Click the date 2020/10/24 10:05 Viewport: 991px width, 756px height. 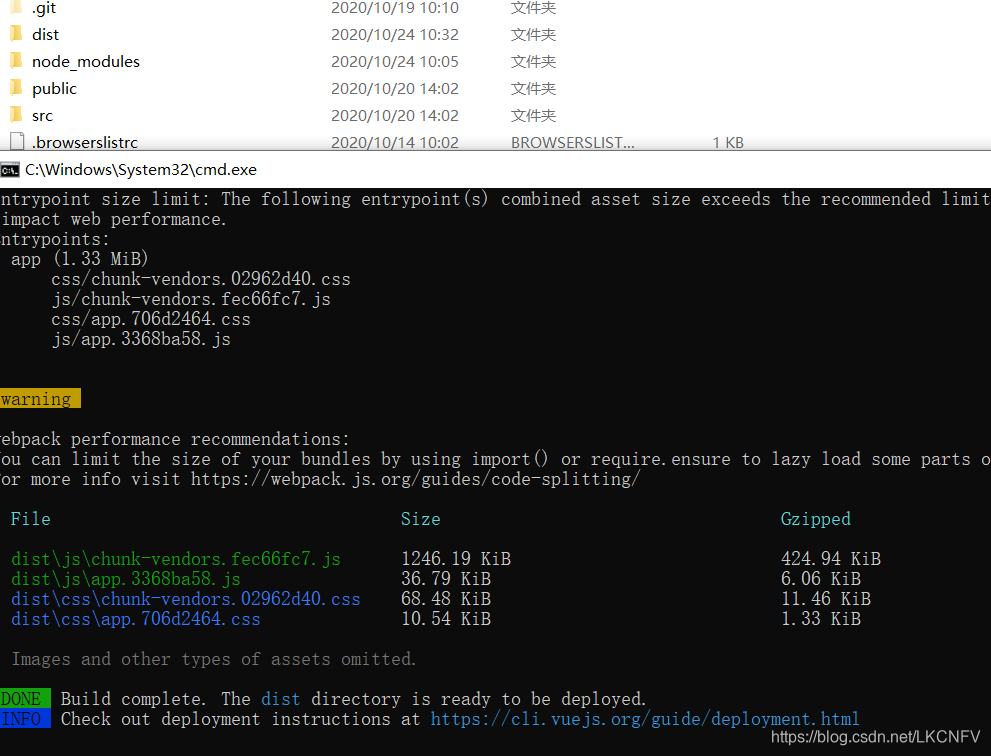pos(395,61)
